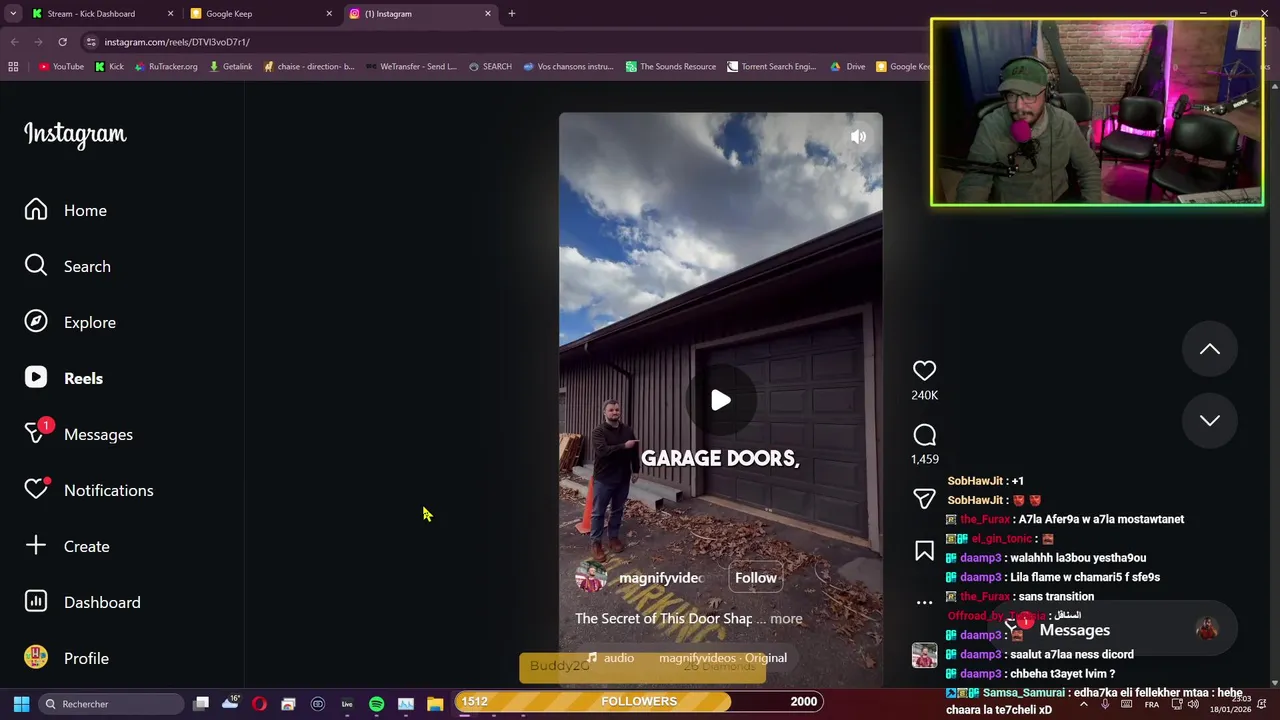1280x720 pixels.
Task: Open the Getalink bookmark
Action: (x=231, y=67)
